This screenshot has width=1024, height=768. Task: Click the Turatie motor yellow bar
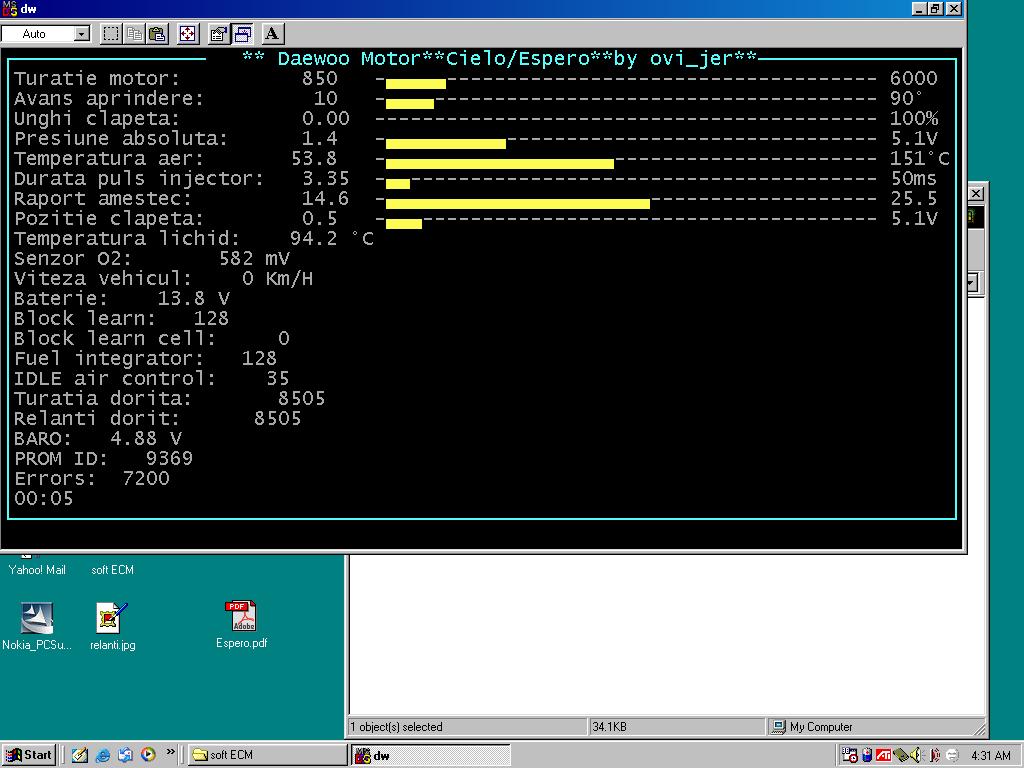click(416, 84)
